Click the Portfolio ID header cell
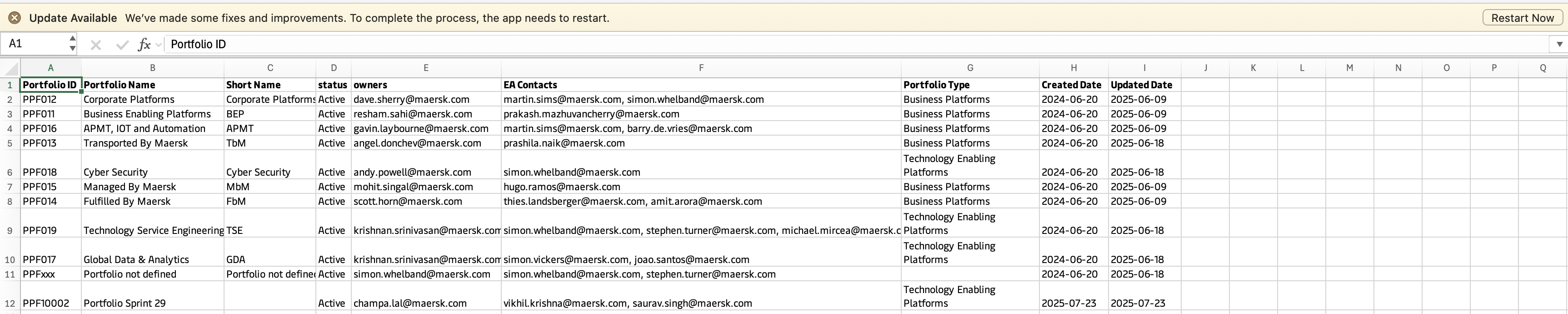 (x=50, y=85)
